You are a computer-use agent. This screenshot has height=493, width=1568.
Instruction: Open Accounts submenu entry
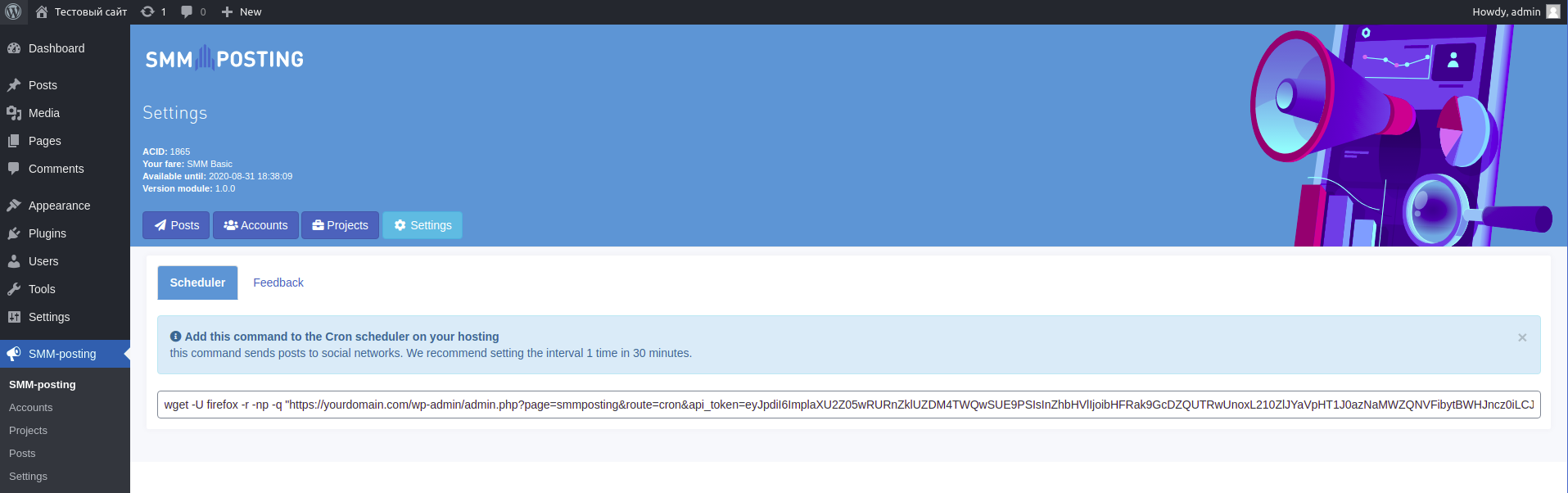pos(31,407)
